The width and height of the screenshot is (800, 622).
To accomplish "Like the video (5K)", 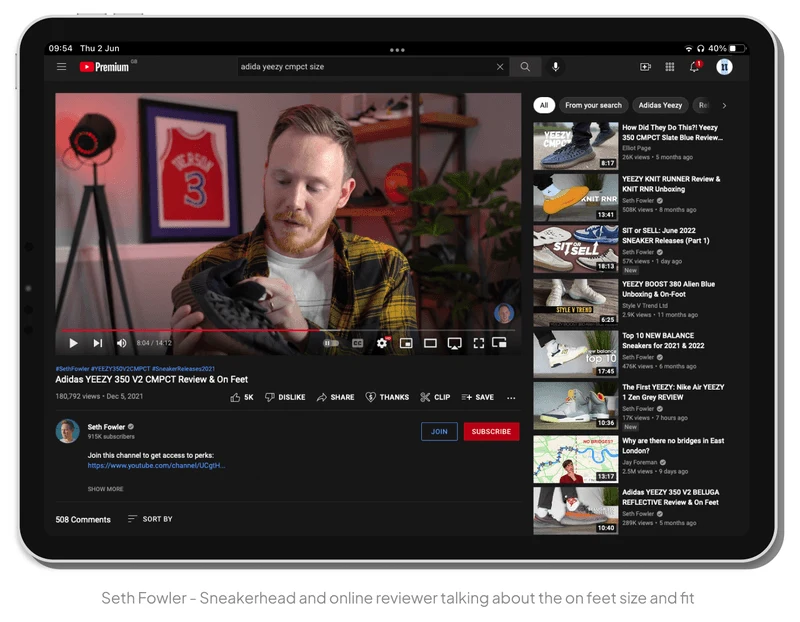I will pyautogui.click(x=242, y=397).
